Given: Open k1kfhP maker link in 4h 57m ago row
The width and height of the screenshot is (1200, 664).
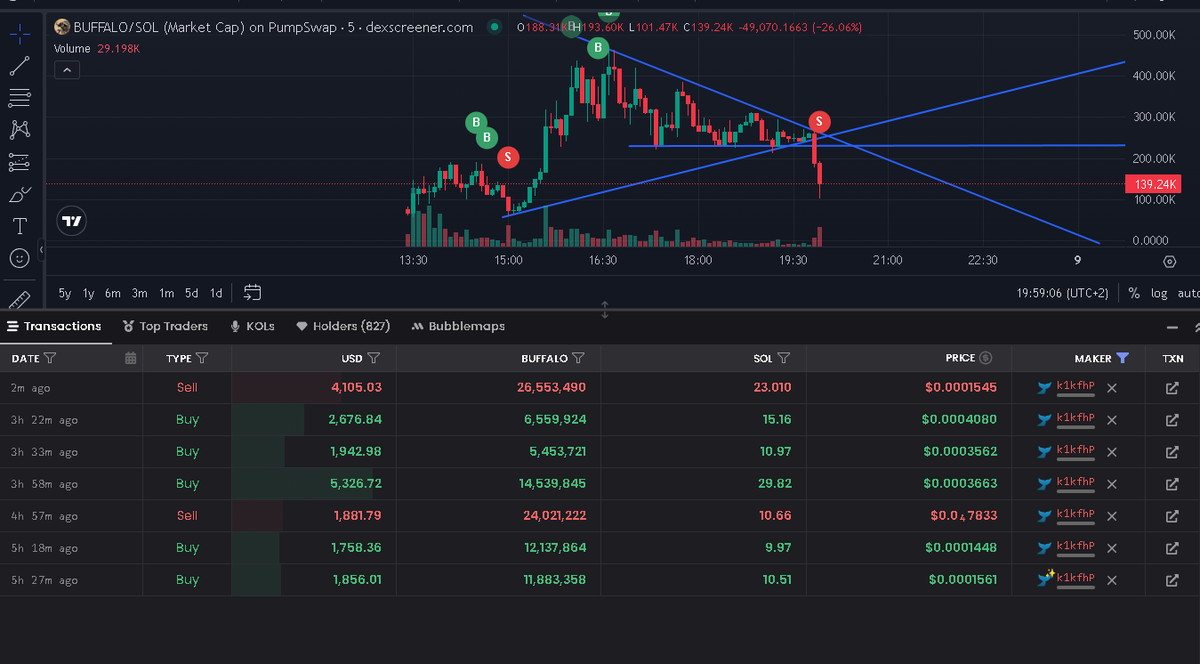Looking at the screenshot, I should pos(1075,515).
